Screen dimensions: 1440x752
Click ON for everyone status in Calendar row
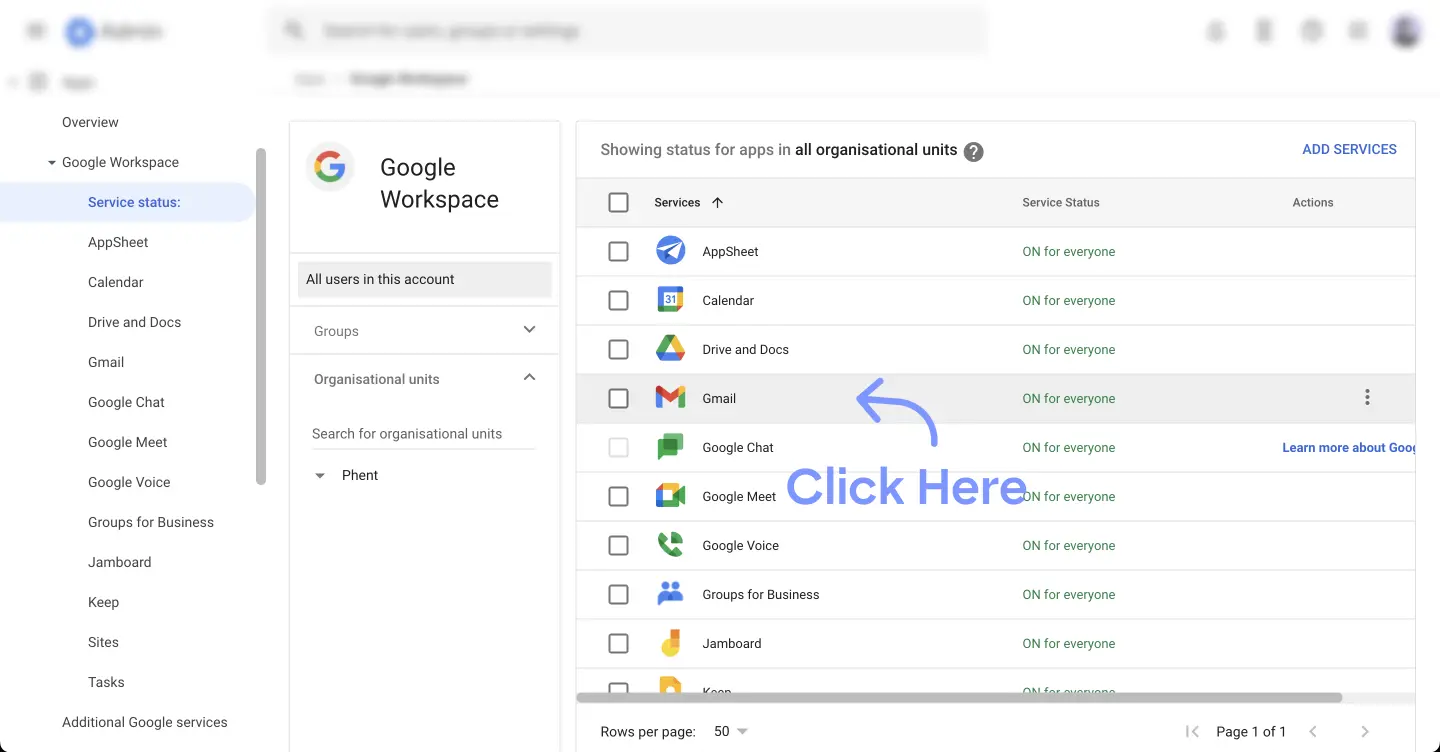coord(1068,300)
